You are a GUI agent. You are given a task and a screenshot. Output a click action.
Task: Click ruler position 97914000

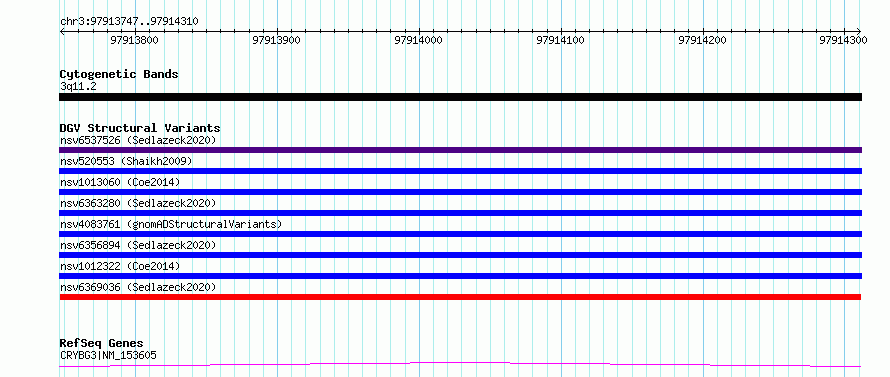click(418, 40)
